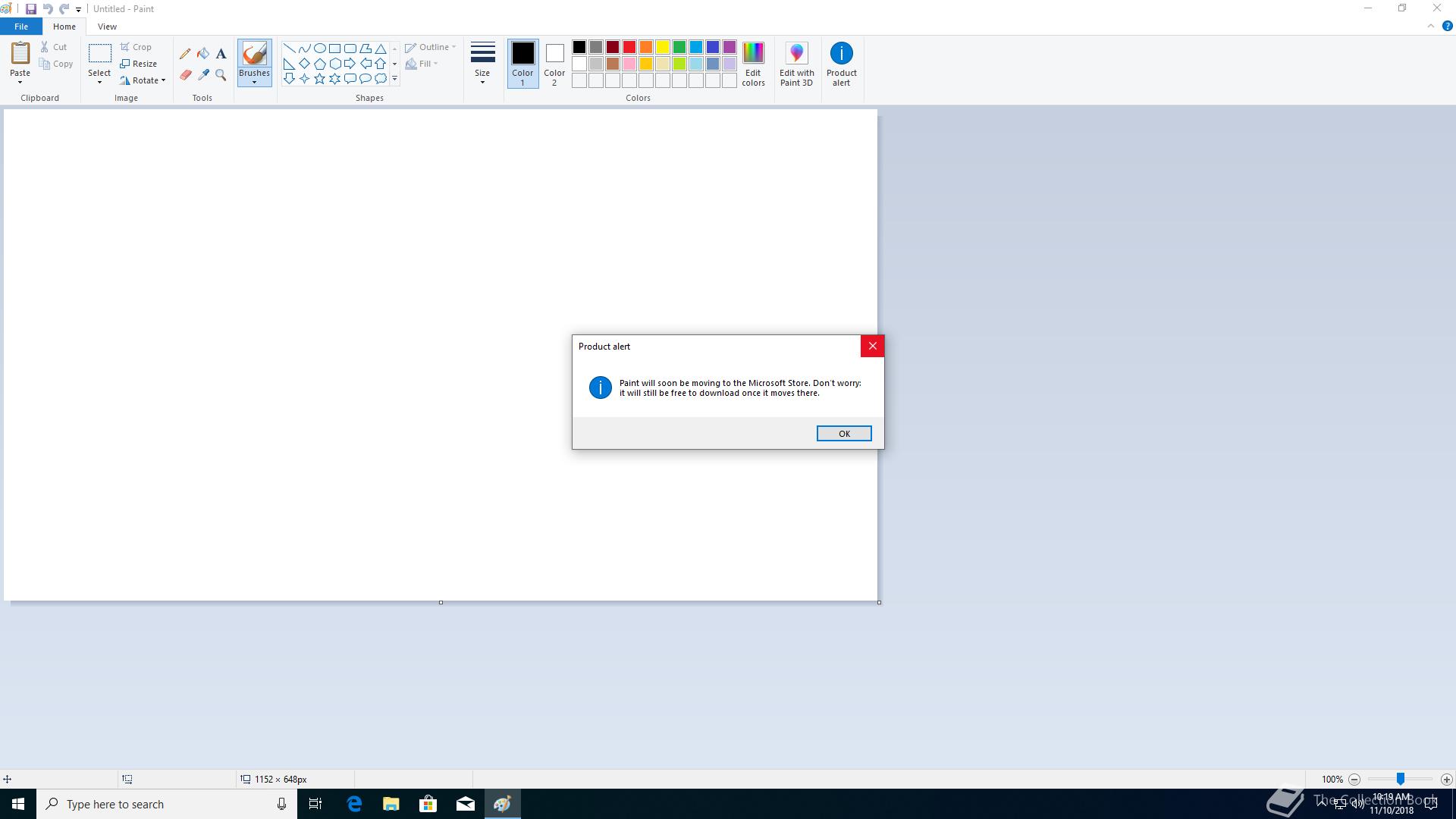
Task: Click the Undo icon in title bar
Action: pos(48,9)
